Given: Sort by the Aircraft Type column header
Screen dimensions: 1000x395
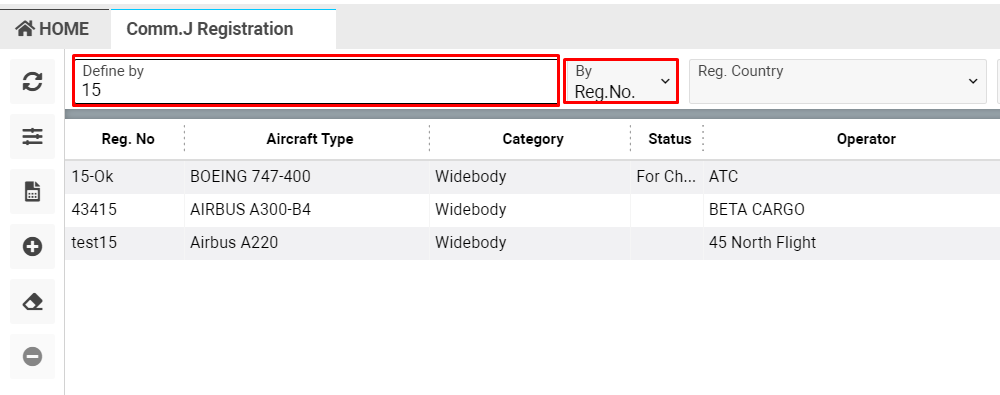Looking at the screenshot, I should [310, 139].
